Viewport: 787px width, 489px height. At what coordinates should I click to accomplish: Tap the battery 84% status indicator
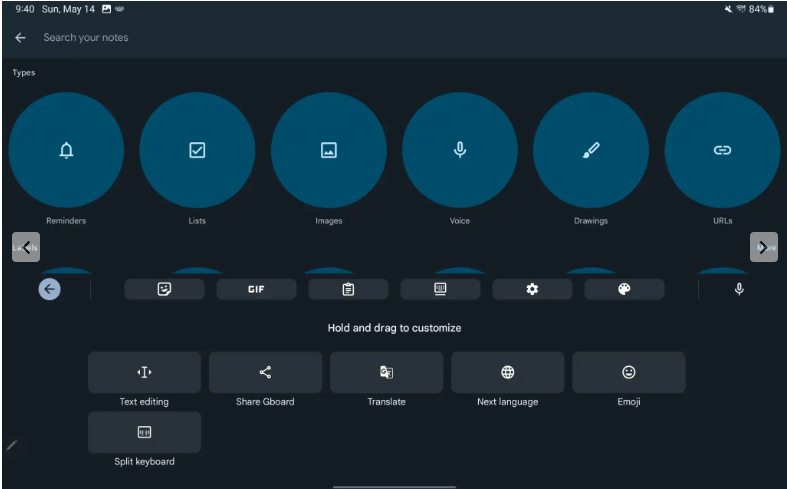pyautogui.click(x=761, y=9)
